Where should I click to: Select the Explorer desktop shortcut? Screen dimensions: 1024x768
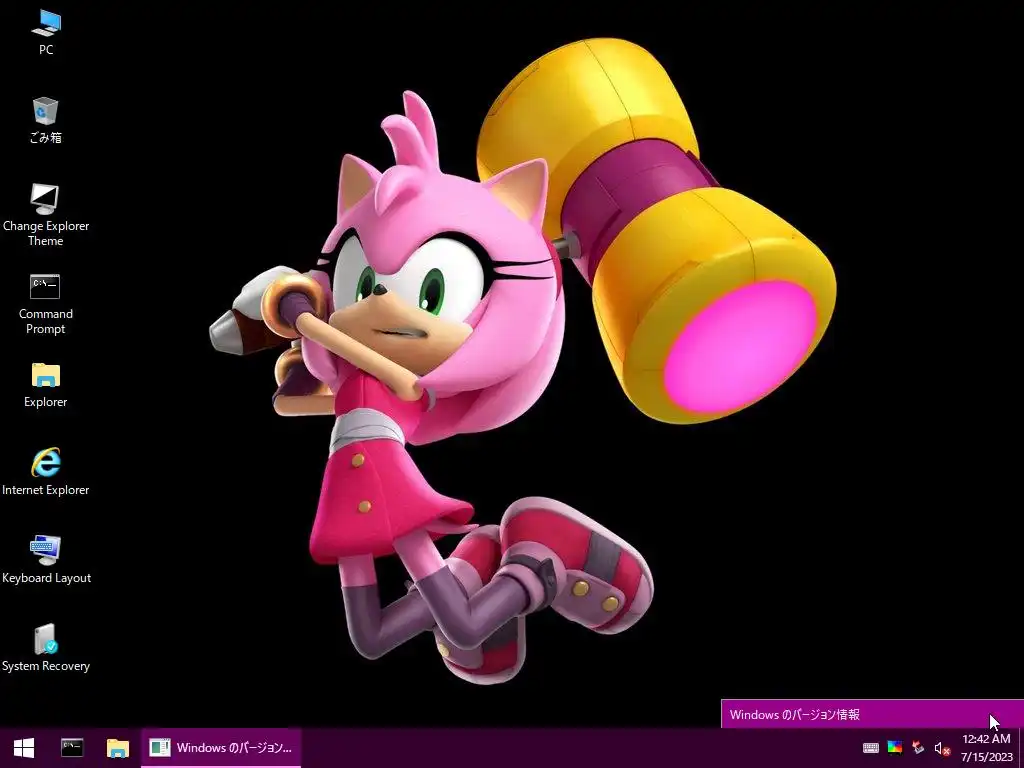pos(46,384)
